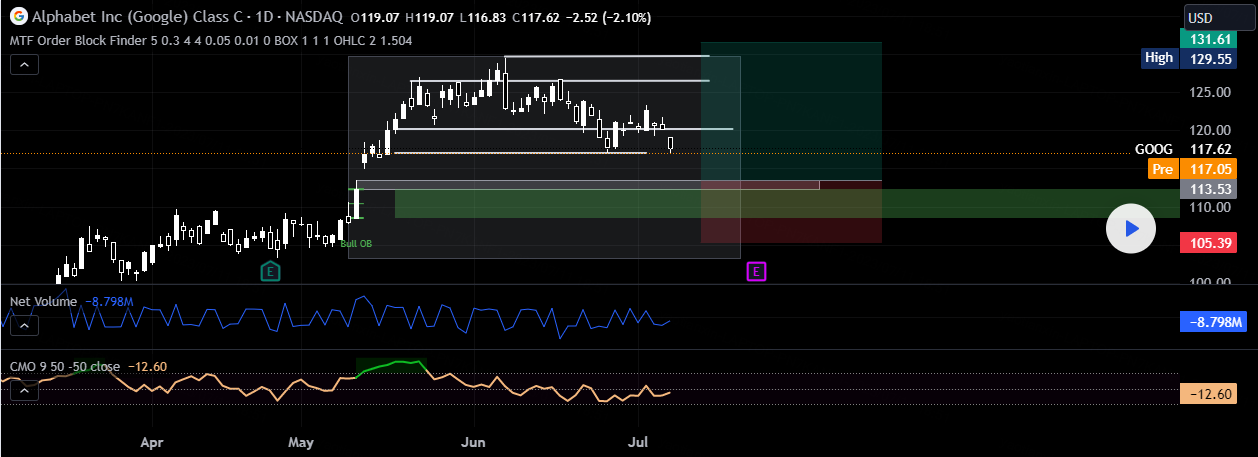1258x457 pixels.
Task: Click the Jul label on time axis
Action: click(x=639, y=441)
